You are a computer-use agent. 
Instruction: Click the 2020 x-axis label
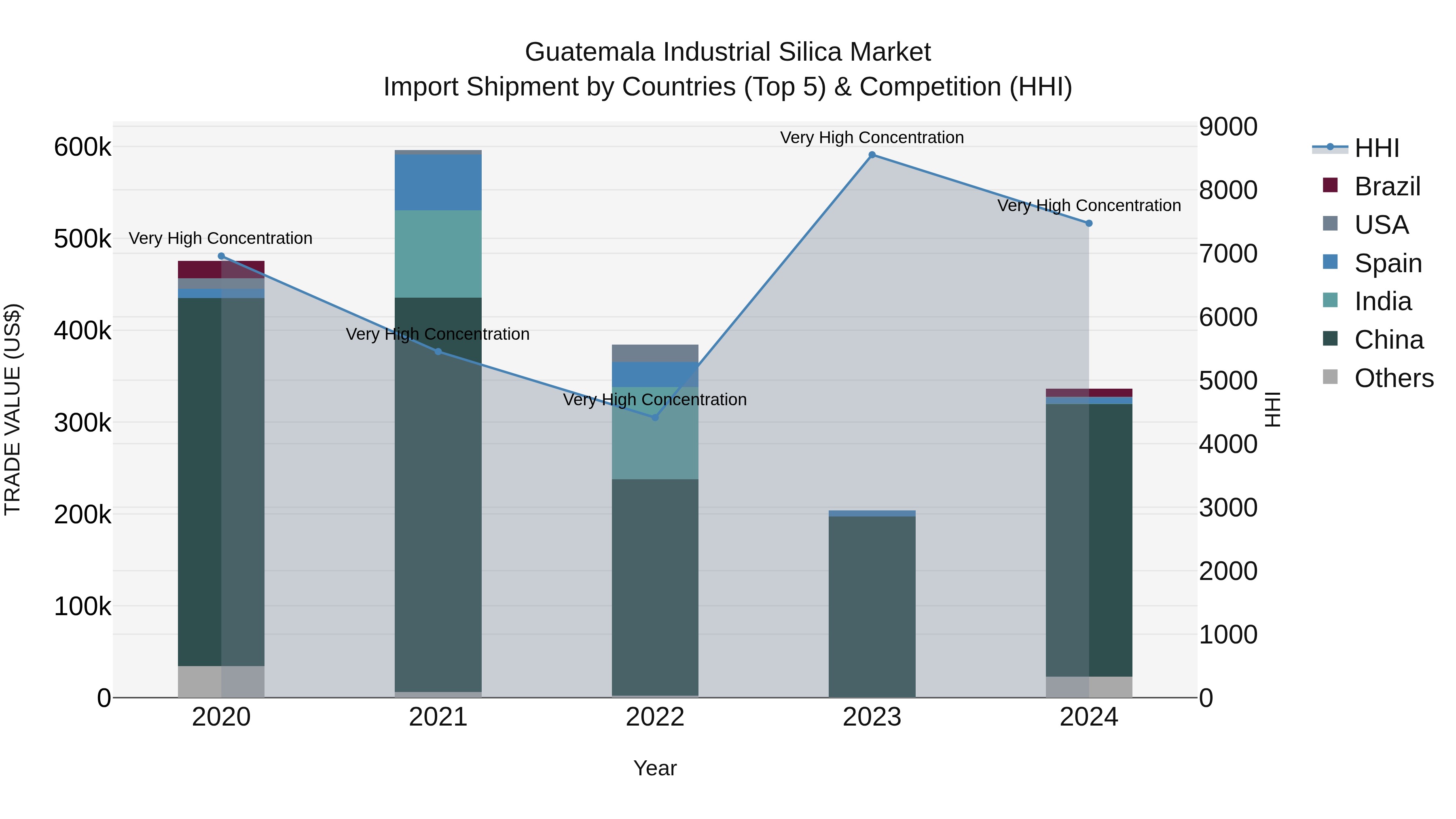tap(221, 717)
